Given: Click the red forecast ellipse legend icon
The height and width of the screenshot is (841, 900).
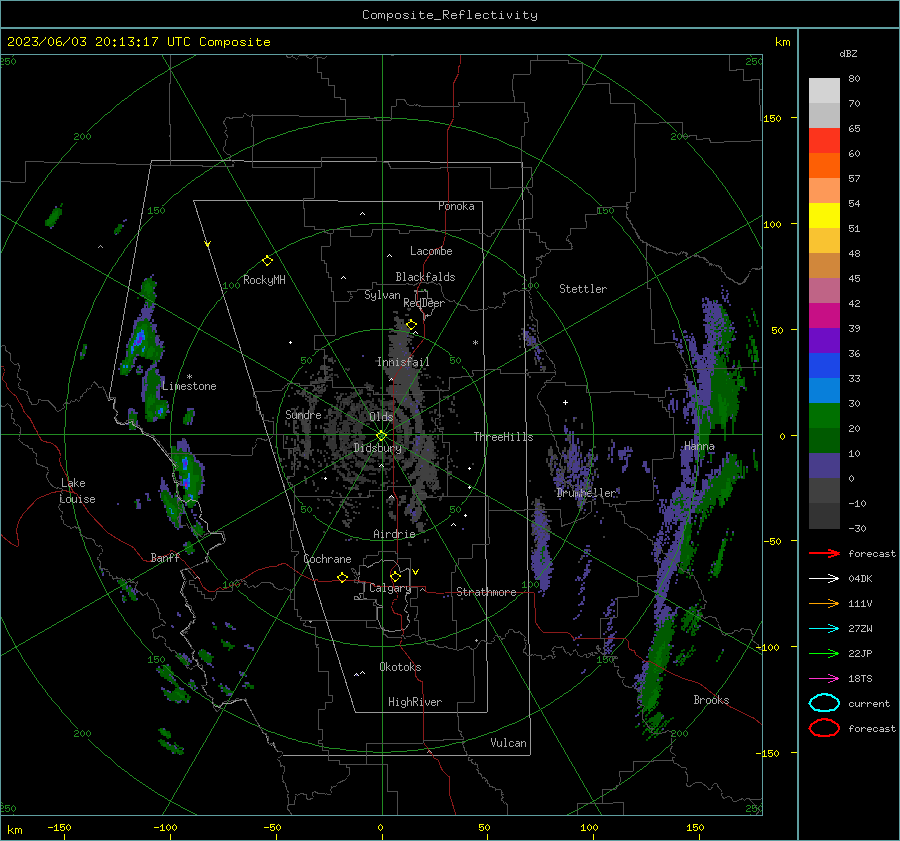Looking at the screenshot, I should coord(824,728).
